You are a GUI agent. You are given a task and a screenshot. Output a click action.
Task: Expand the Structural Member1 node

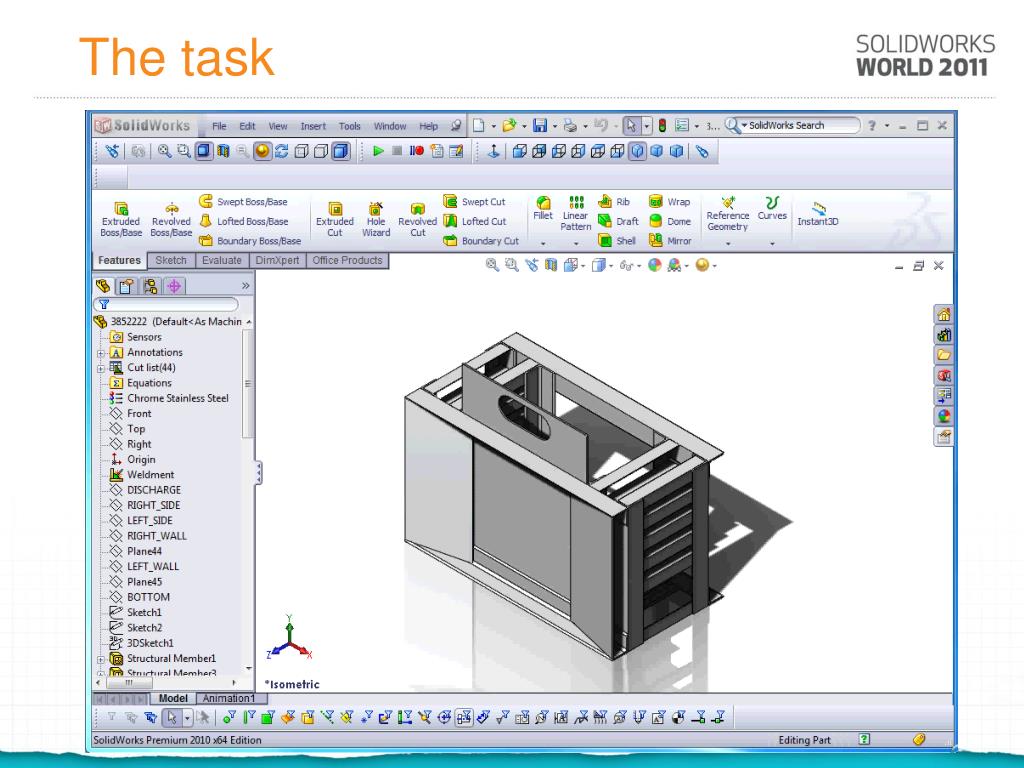pos(101,660)
